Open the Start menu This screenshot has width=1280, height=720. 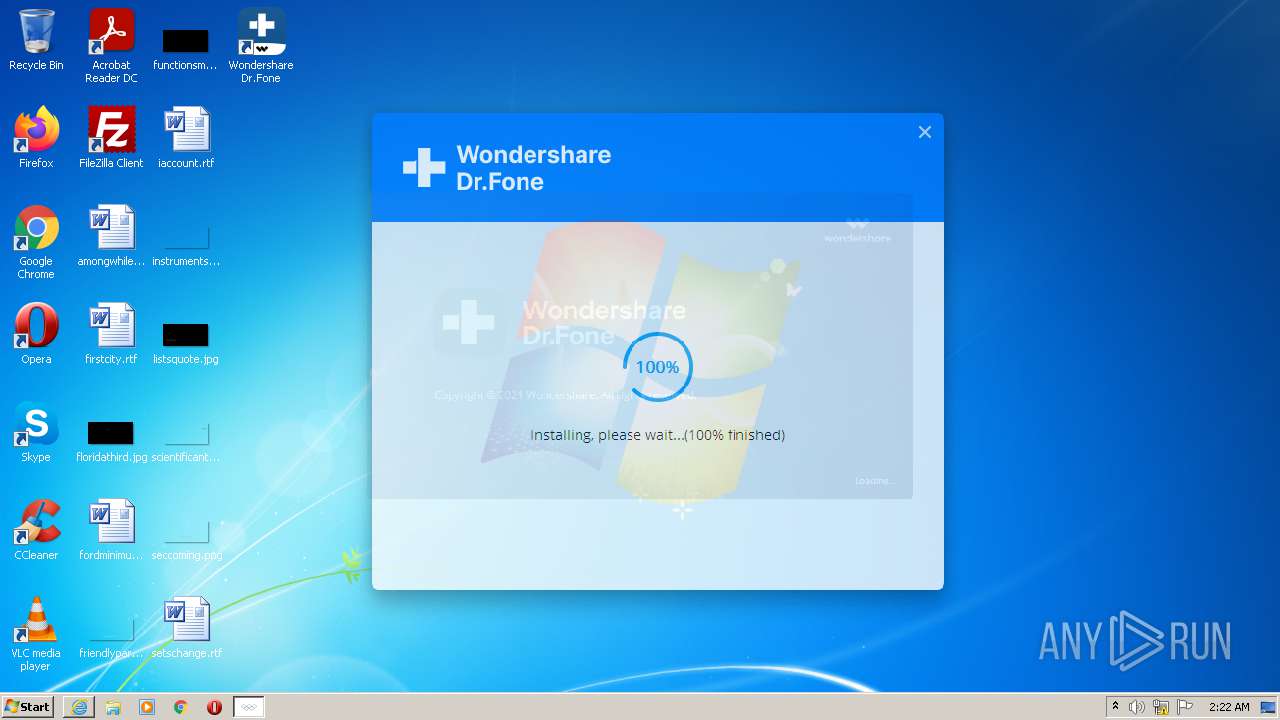(29, 707)
